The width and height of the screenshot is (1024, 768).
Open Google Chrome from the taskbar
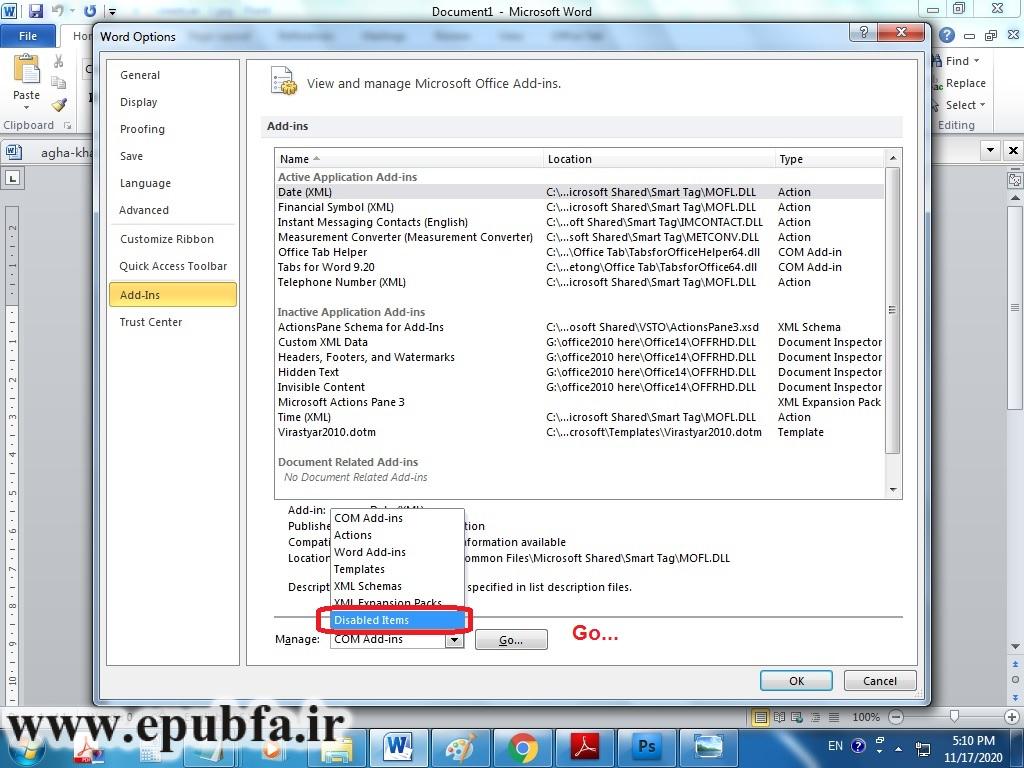tap(521, 747)
